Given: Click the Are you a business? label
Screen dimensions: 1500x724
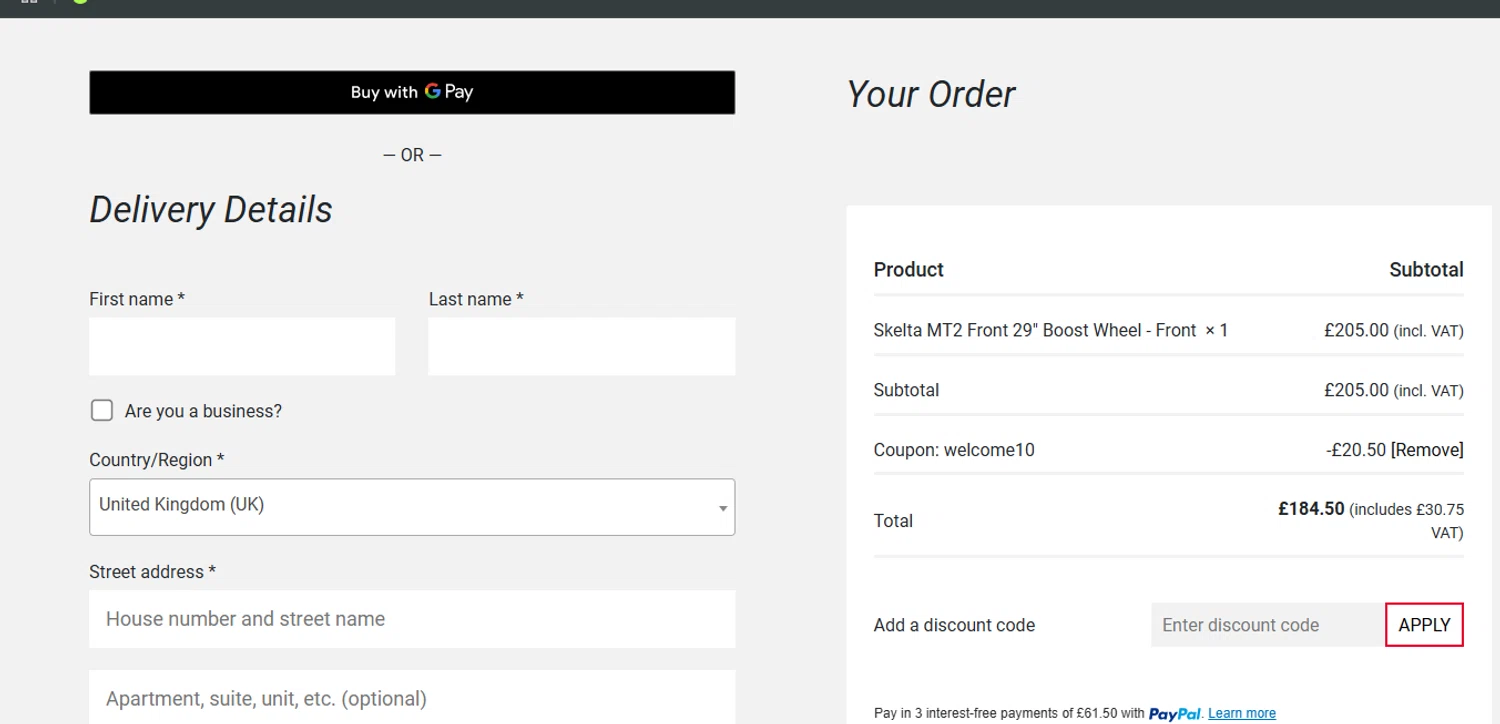Looking at the screenshot, I should (x=203, y=411).
